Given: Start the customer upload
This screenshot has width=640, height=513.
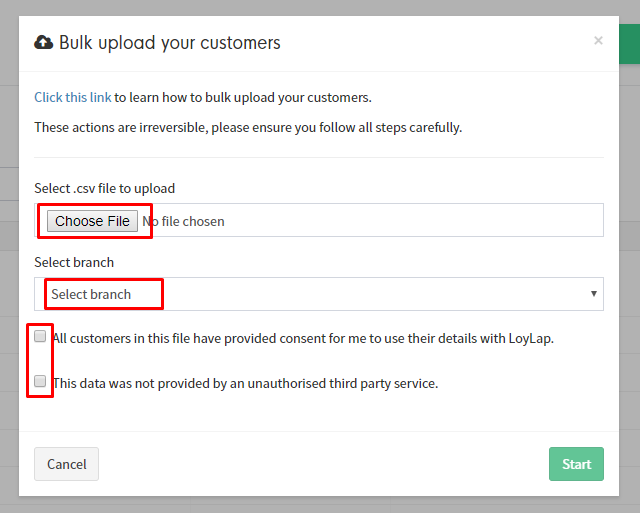Looking at the screenshot, I should click(576, 464).
